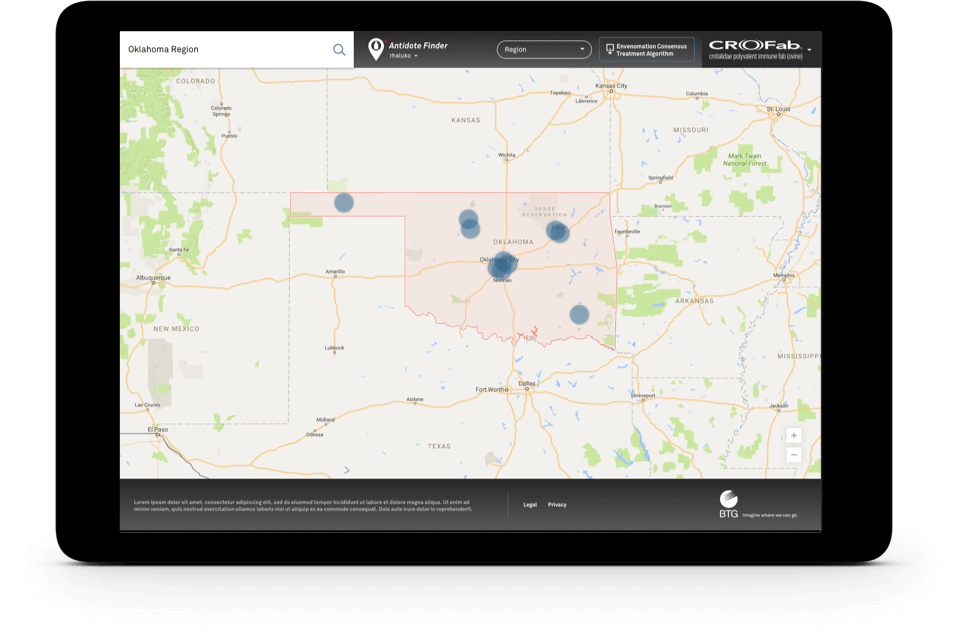Click the ARKANSAS state label
Screen dimensions: 955x633
click(x=694, y=301)
